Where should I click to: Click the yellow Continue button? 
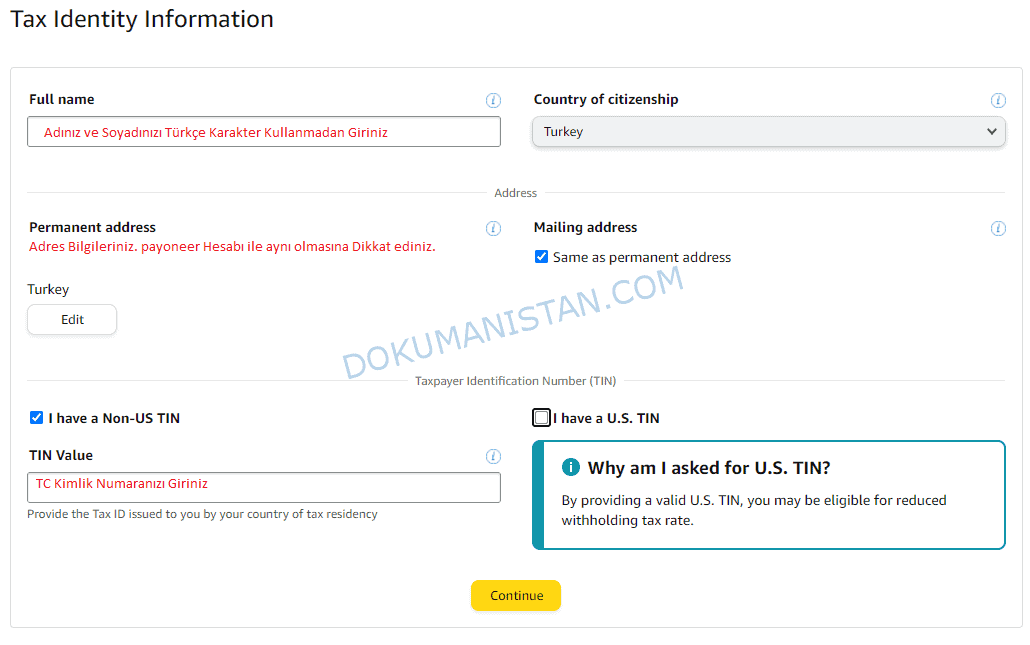[x=516, y=596]
